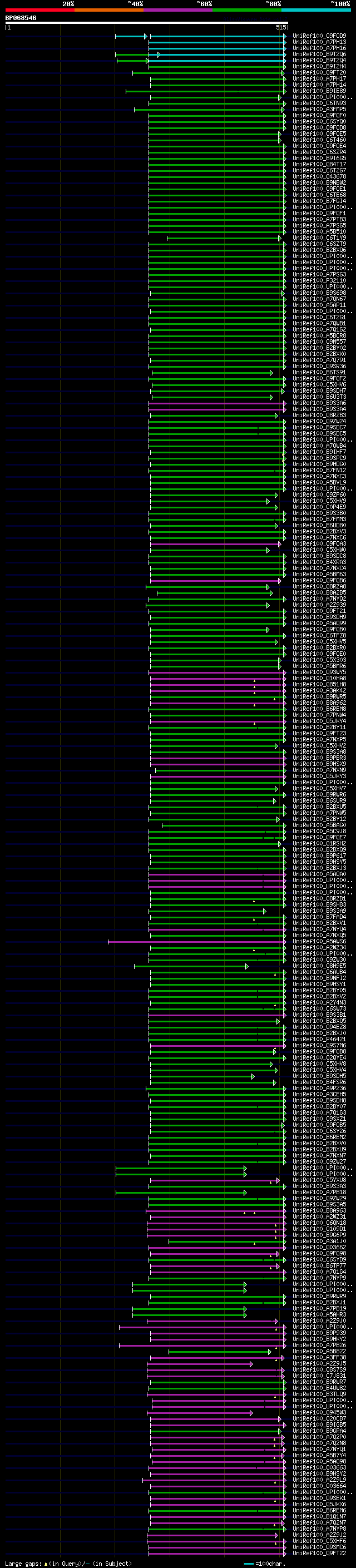
Task: Click the white query sequence ruler bar
Action: pyautogui.click(x=147, y=22)
